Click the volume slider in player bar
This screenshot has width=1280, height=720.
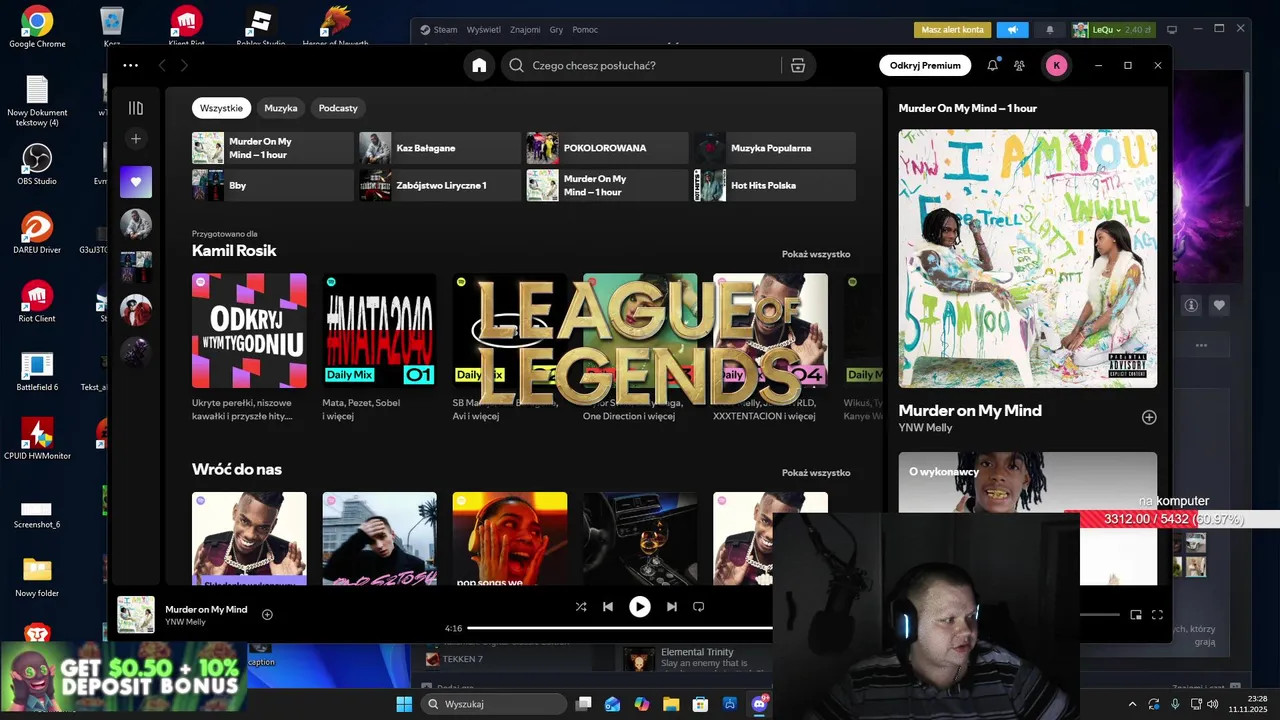coord(1100,614)
